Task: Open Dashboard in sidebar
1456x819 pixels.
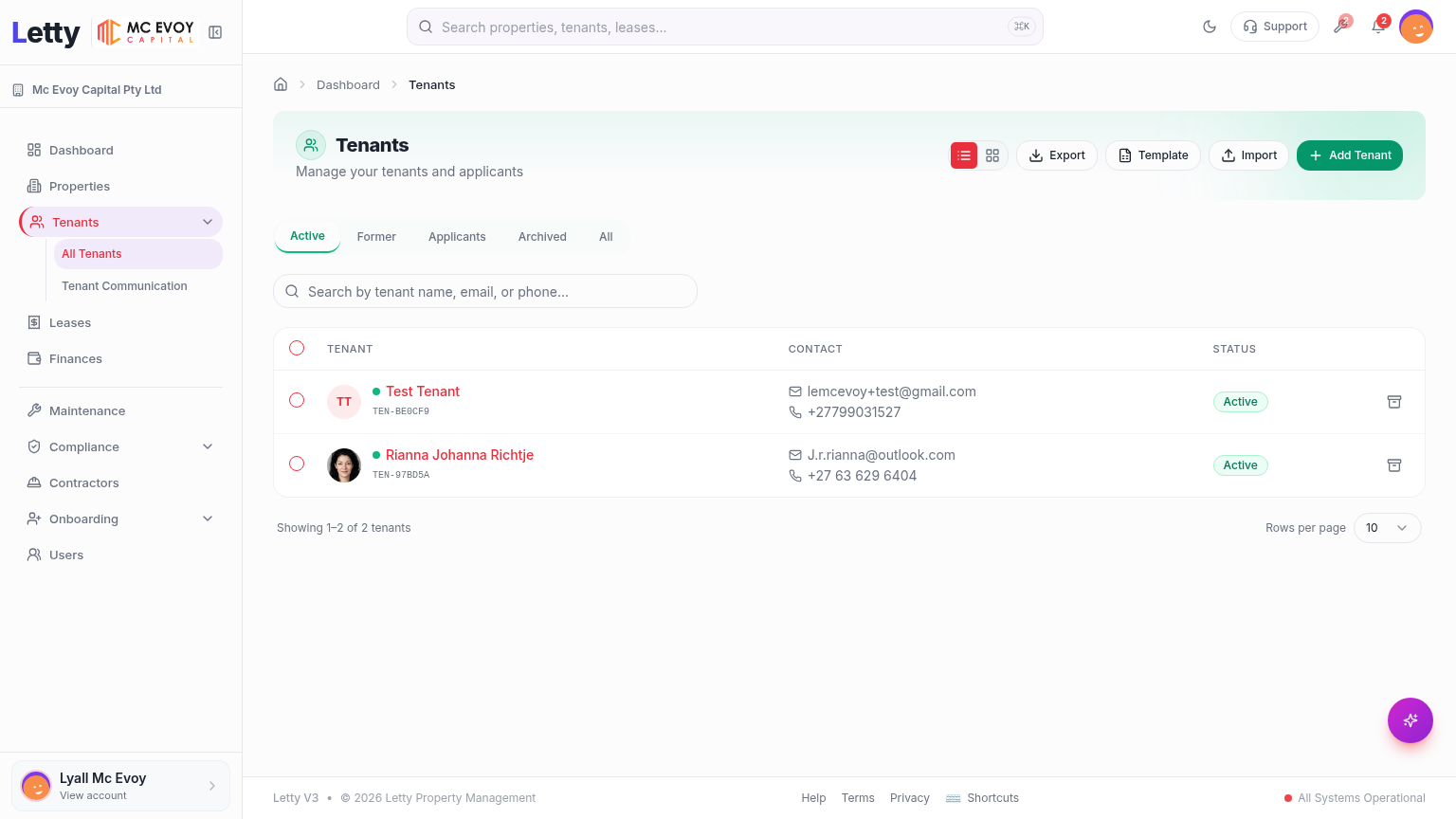Action: point(120,150)
